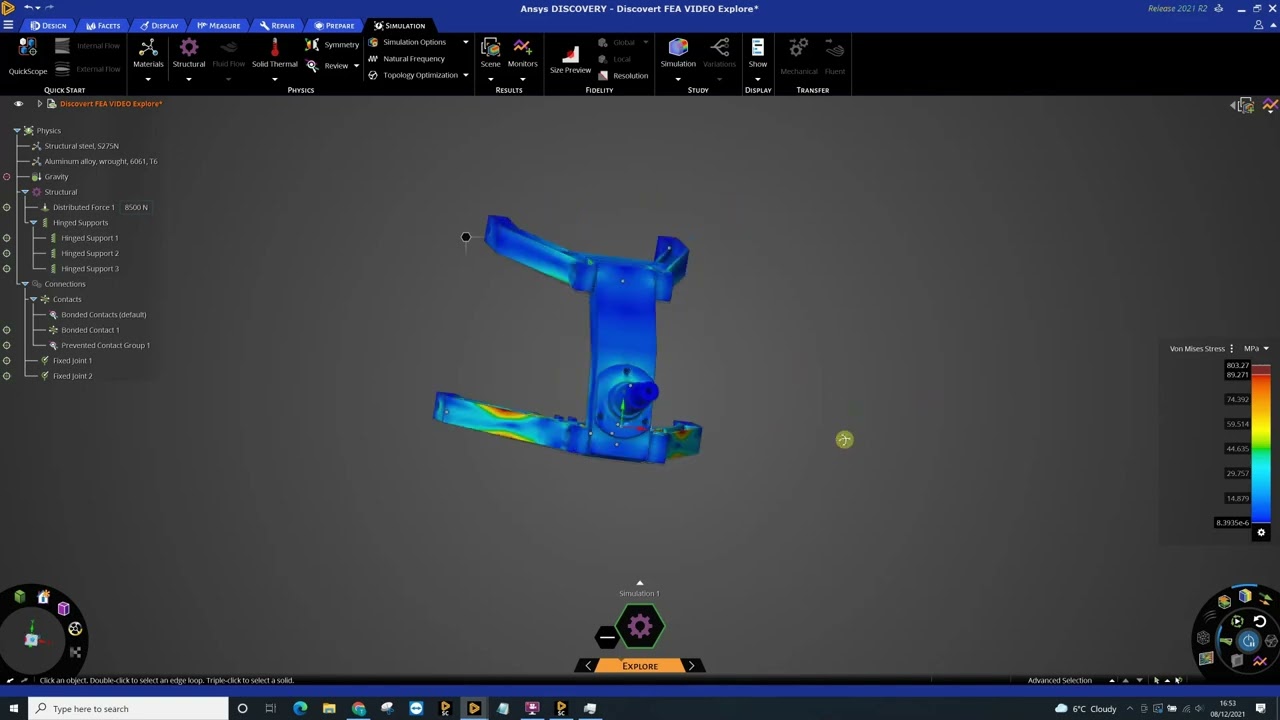Switch to the Prepare tab
This screenshot has height=720, width=1280.
point(334,25)
